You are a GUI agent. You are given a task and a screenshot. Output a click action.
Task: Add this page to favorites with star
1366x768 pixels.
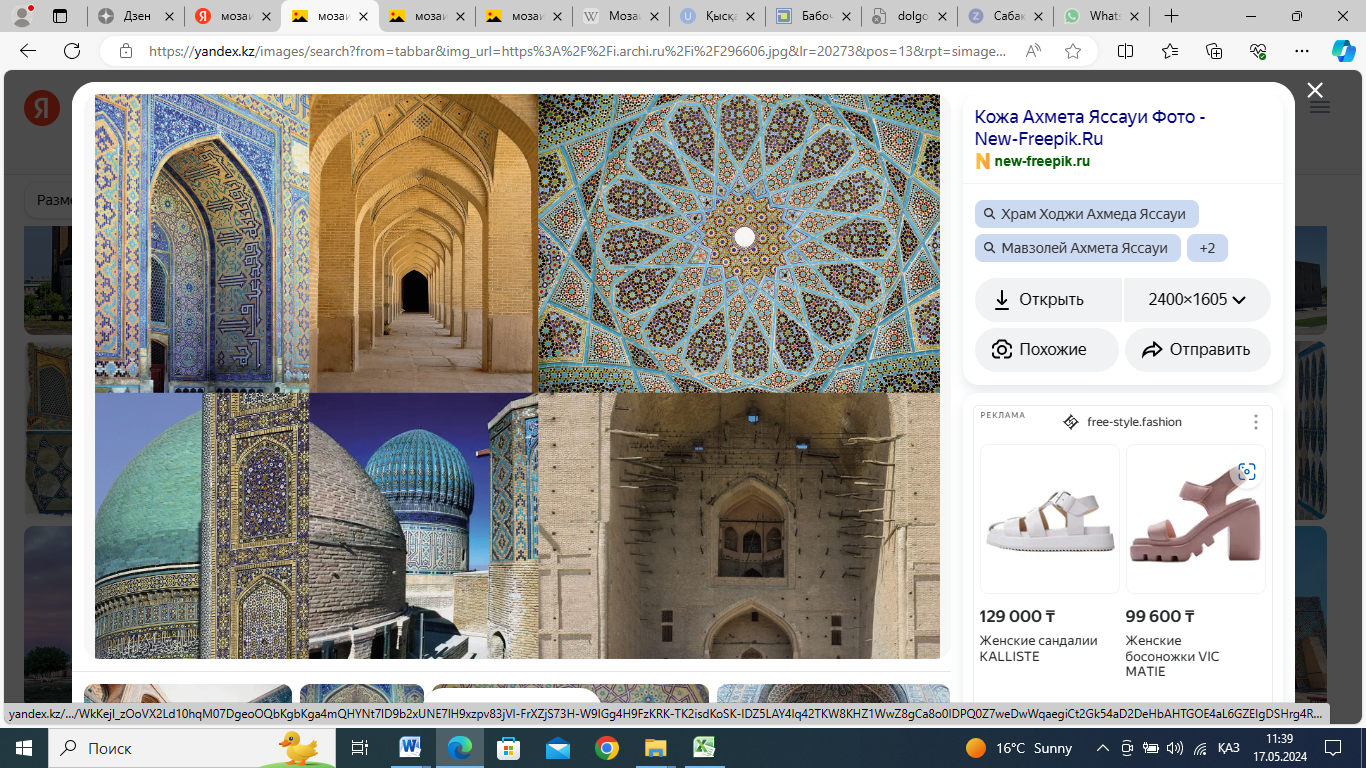[1073, 51]
